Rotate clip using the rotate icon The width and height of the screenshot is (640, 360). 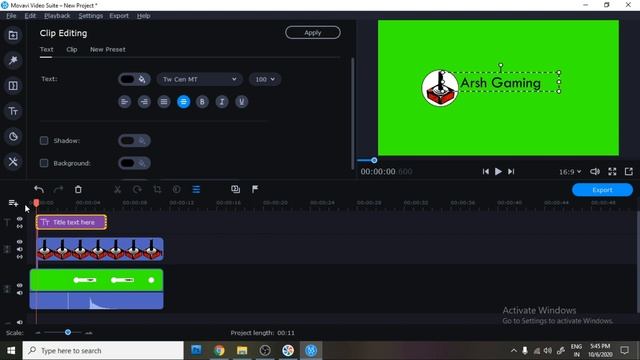click(137, 189)
